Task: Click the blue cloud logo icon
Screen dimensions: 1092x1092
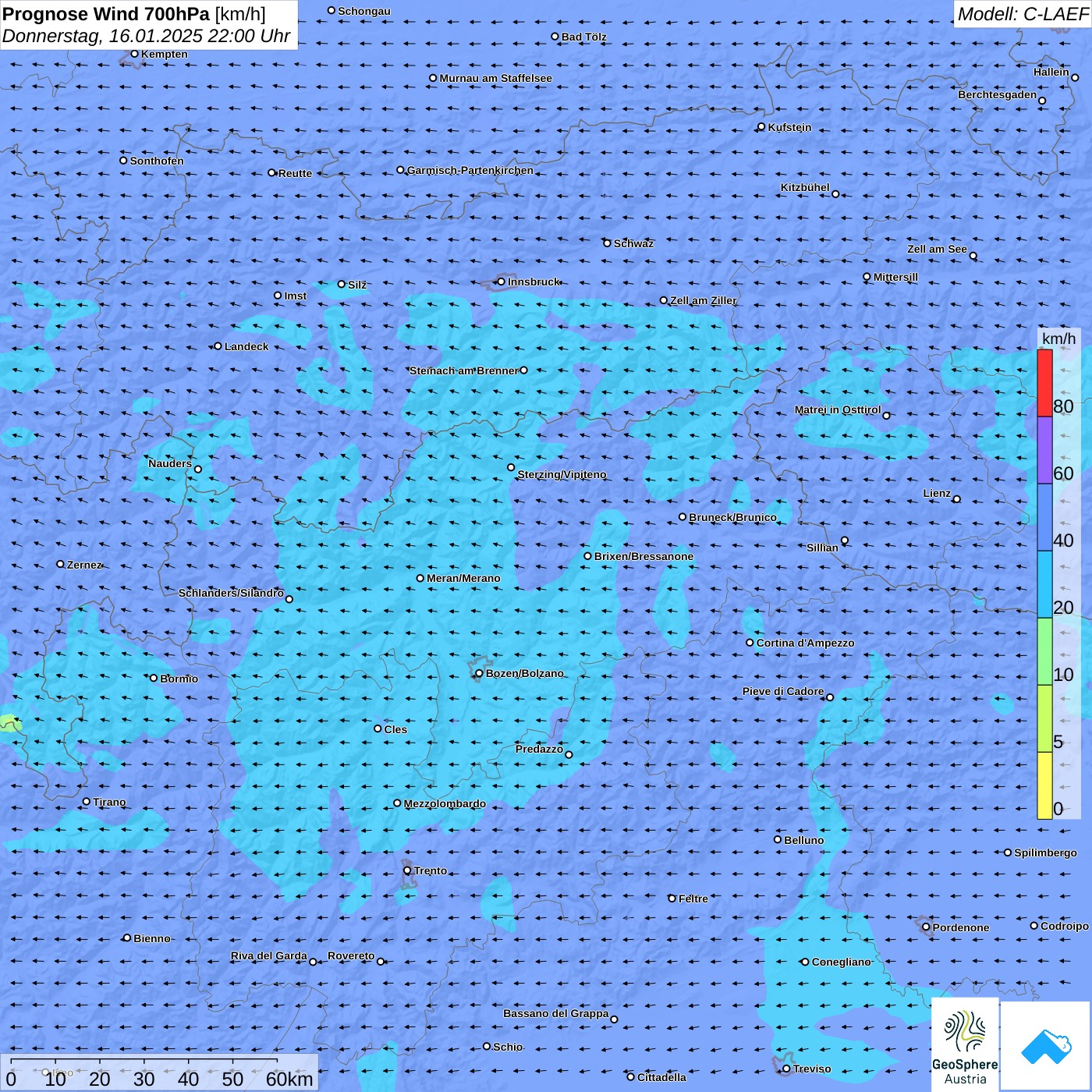Action: point(1046,1047)
